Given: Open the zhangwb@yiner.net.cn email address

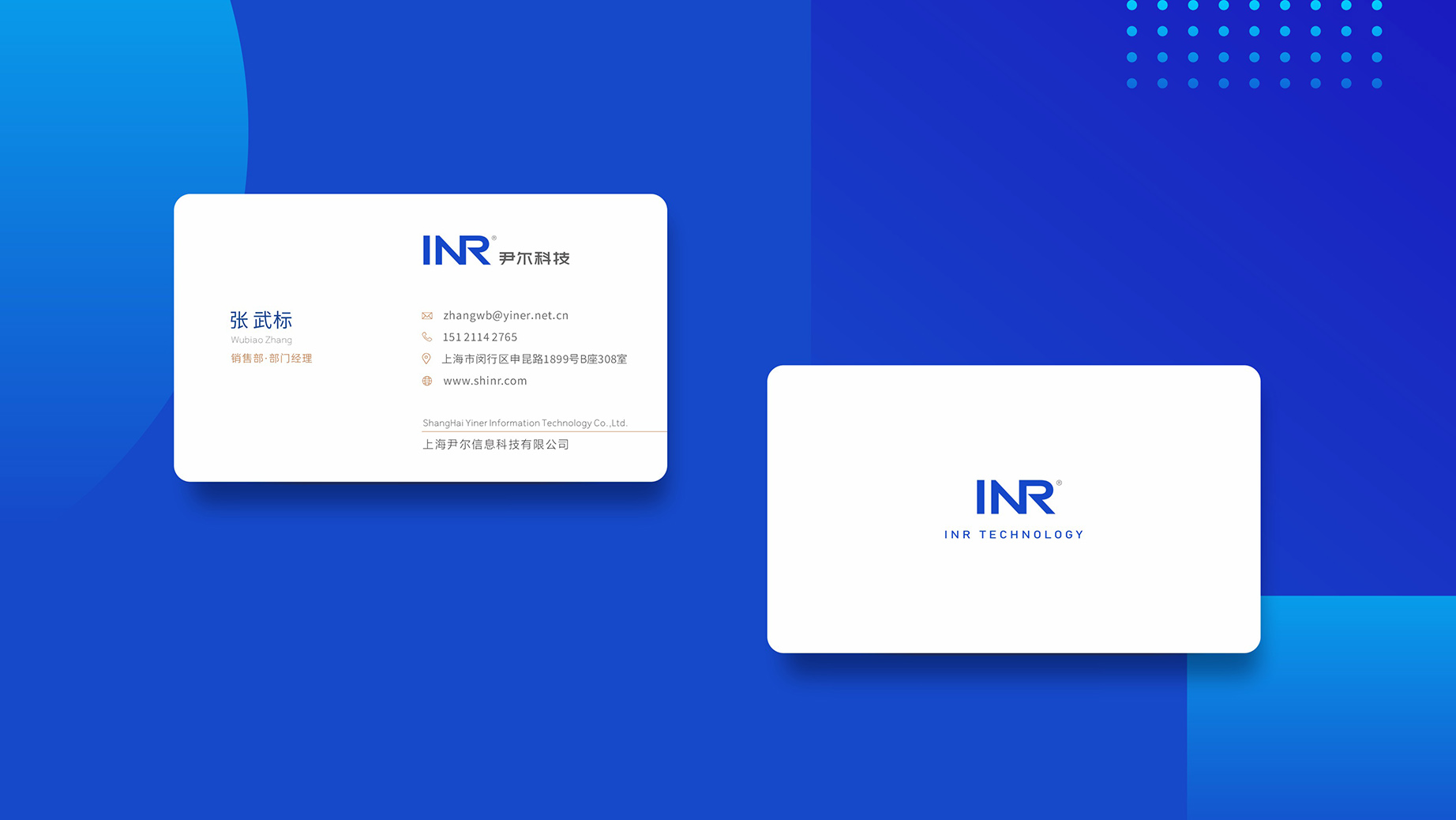Looking at the screenshot, I should pyautogui.click(x=506, y=315).
